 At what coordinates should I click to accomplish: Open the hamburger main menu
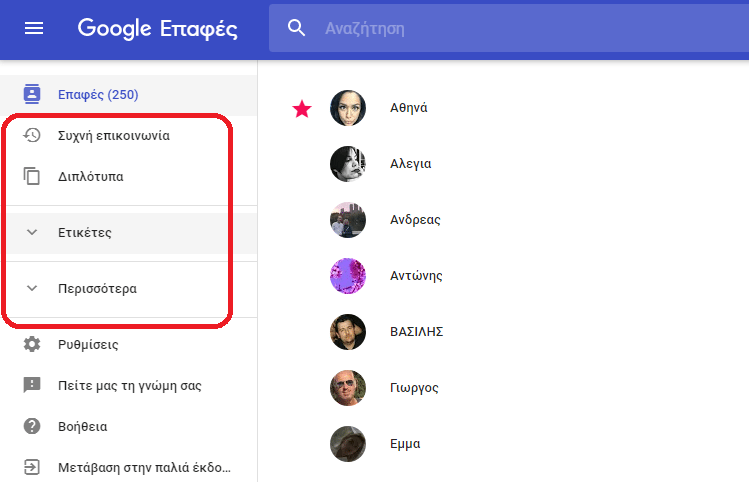coord(34,29)
